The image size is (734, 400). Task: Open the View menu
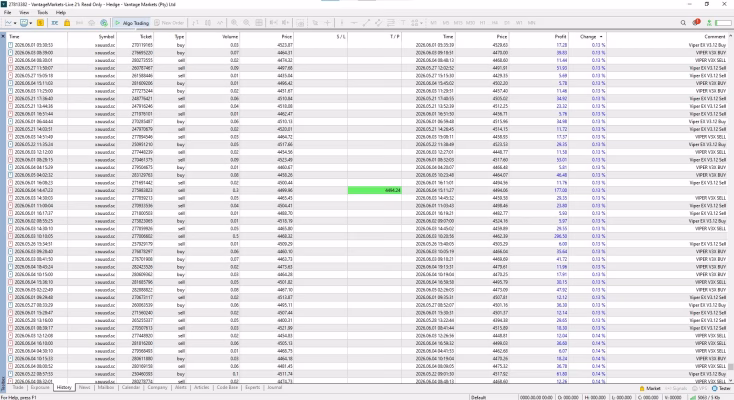(x=24, y=12)
